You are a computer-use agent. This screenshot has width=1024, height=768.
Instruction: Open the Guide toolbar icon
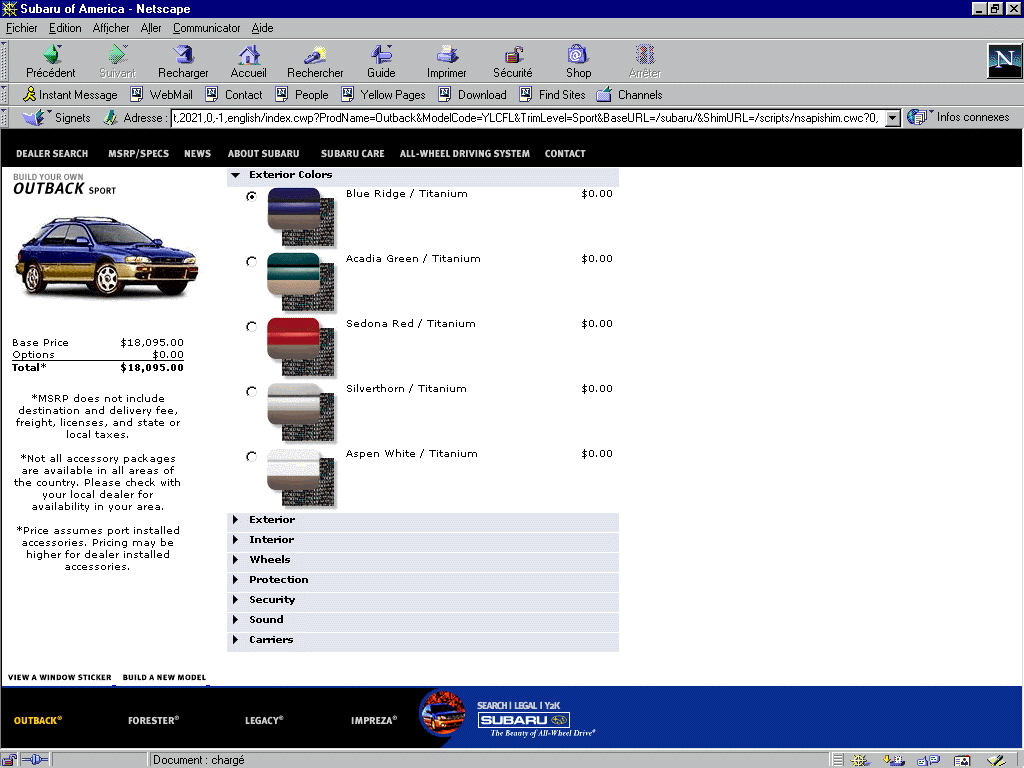[x=381, y=54]
